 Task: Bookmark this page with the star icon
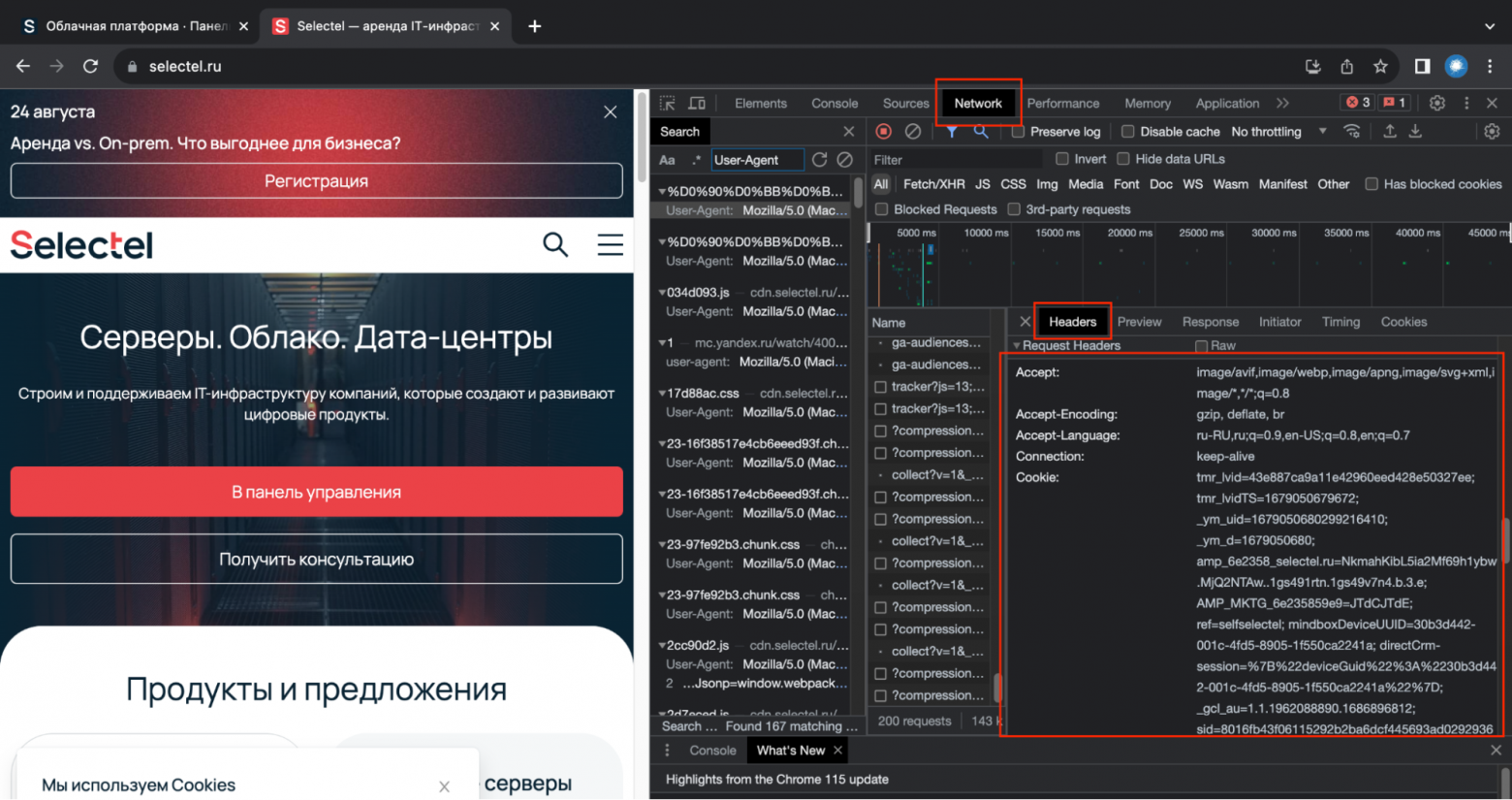(x=1380, y=66)
